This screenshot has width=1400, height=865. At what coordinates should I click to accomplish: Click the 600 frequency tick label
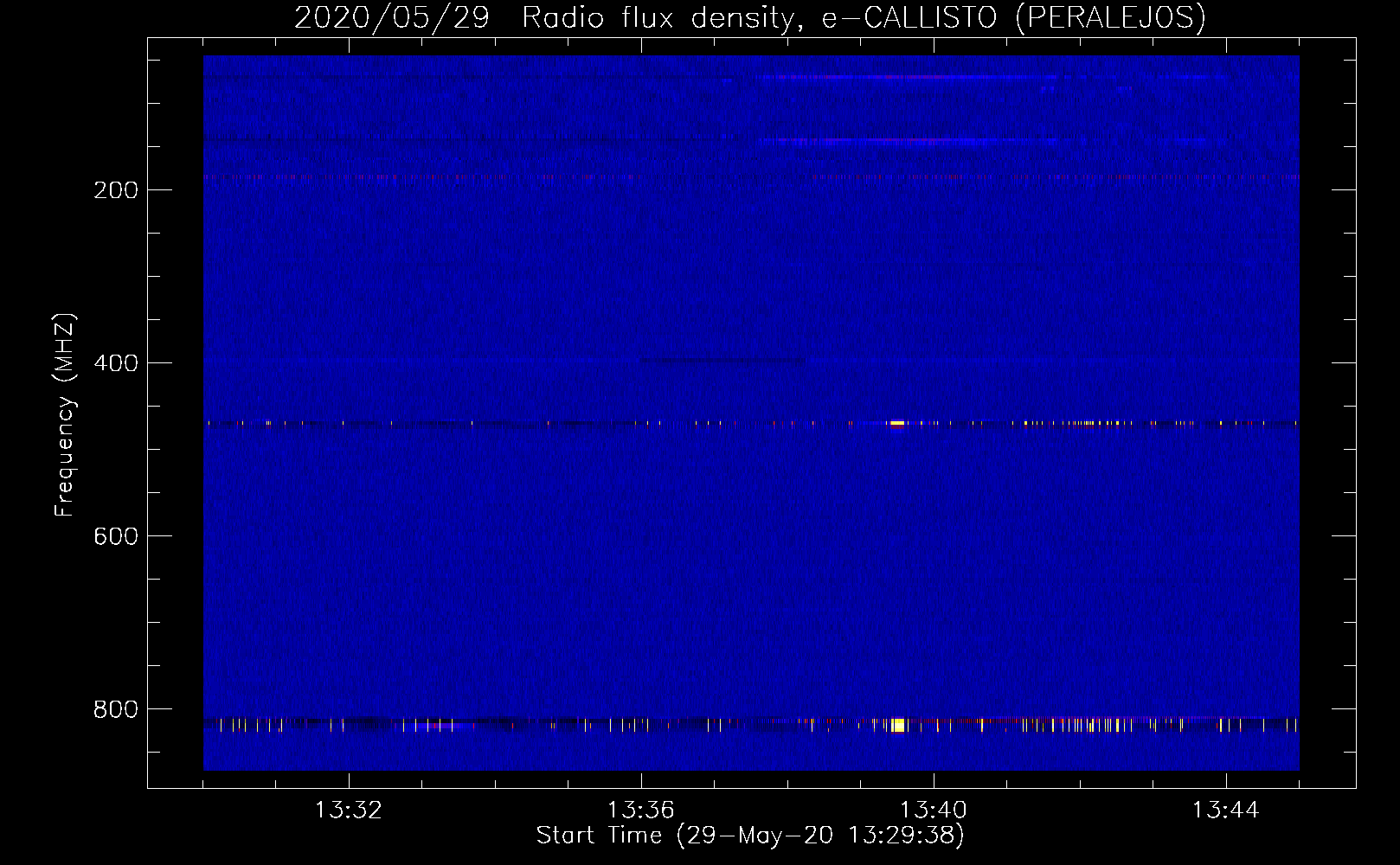pyautogui.click(x=115, y=536)
